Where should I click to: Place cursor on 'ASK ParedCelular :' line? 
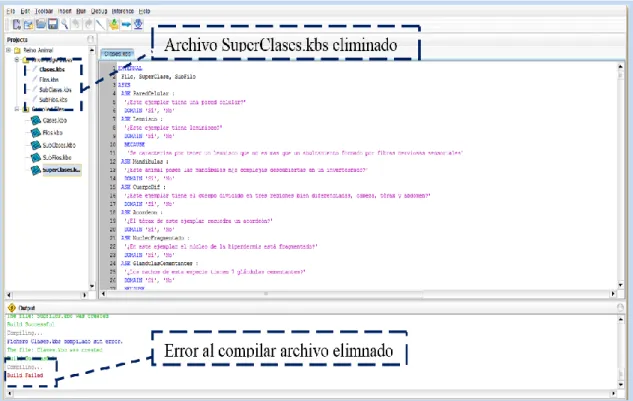click(147, 93)
